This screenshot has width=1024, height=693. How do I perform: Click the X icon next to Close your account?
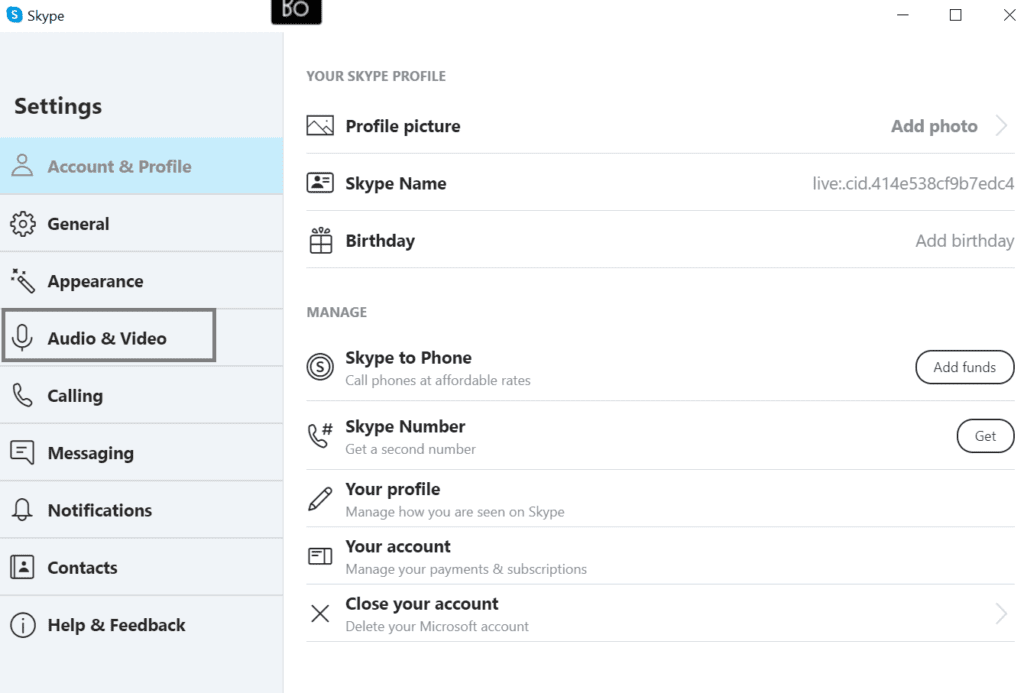[320, 613]
